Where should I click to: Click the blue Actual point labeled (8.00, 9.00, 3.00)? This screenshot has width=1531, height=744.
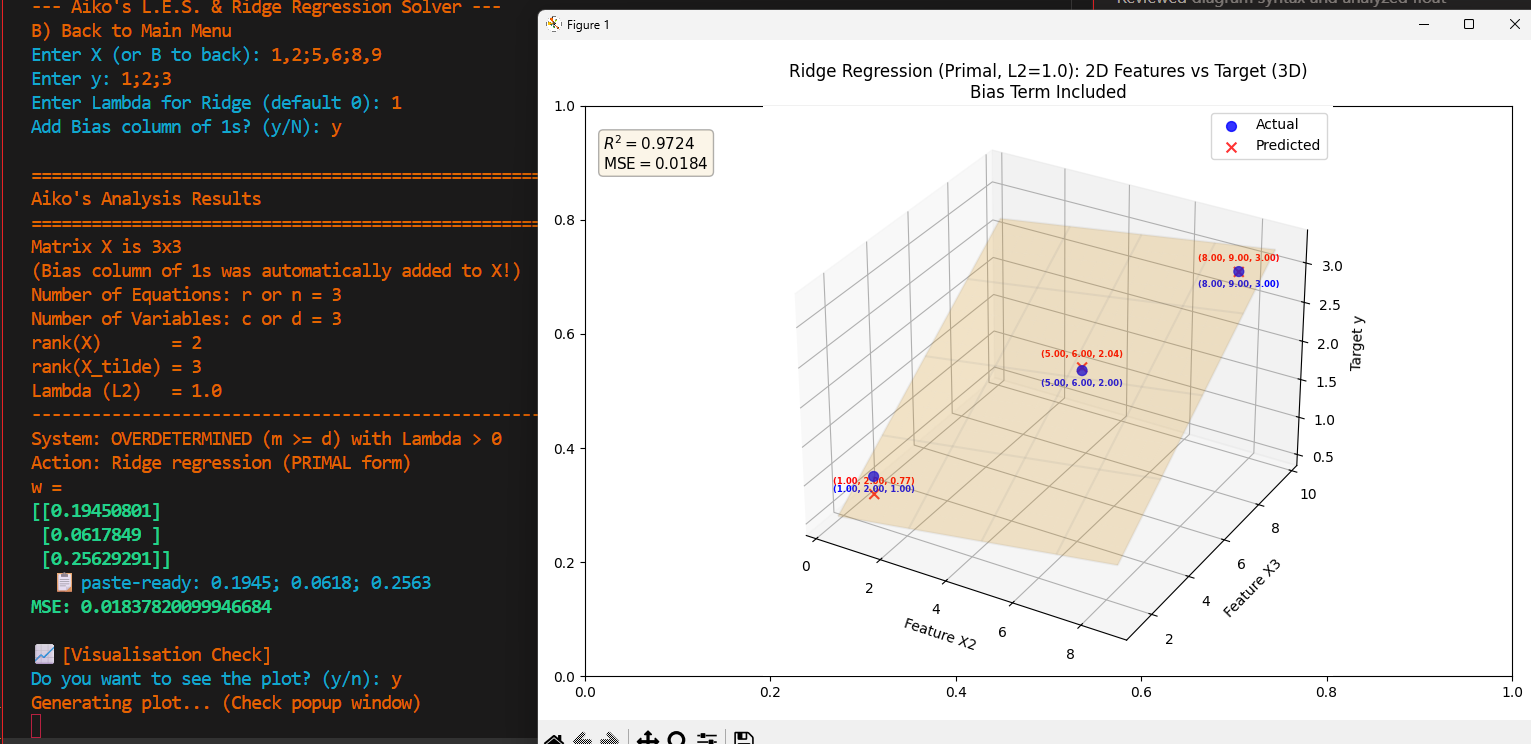[x=1239, y=271]
